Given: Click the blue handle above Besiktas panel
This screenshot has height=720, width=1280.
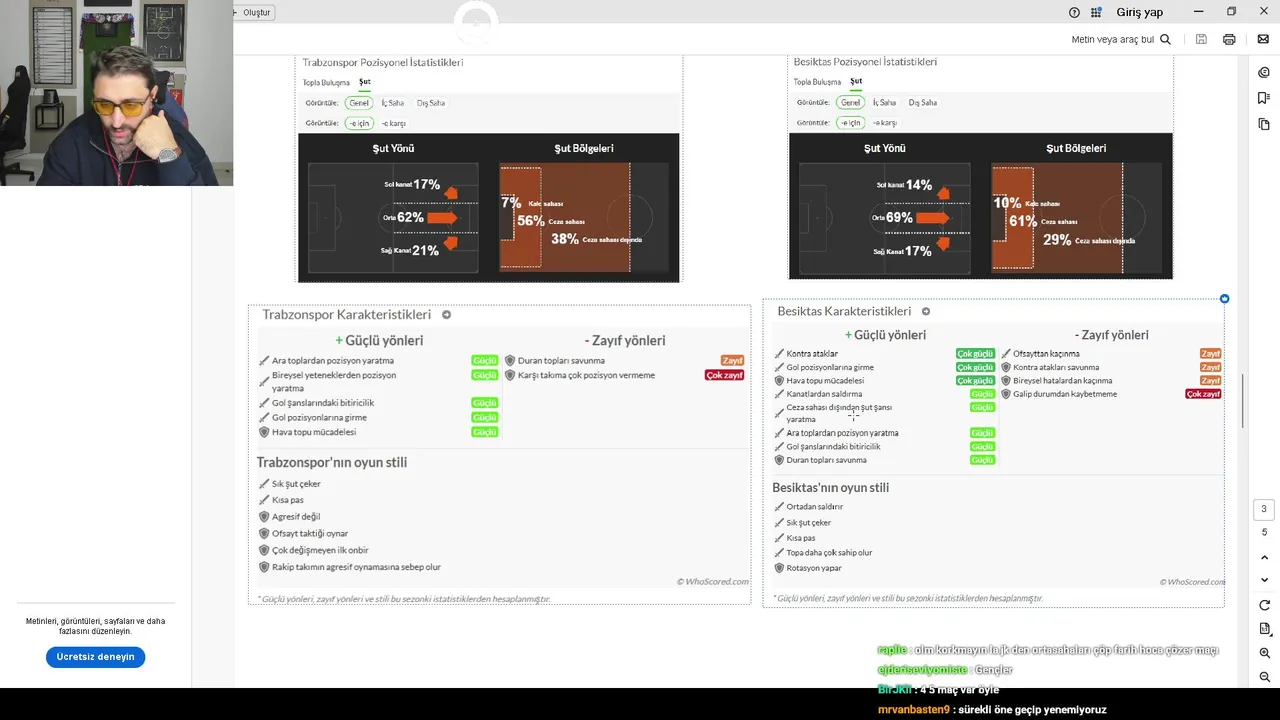Looking at the screenshot, I should [x=1224, y=299].
